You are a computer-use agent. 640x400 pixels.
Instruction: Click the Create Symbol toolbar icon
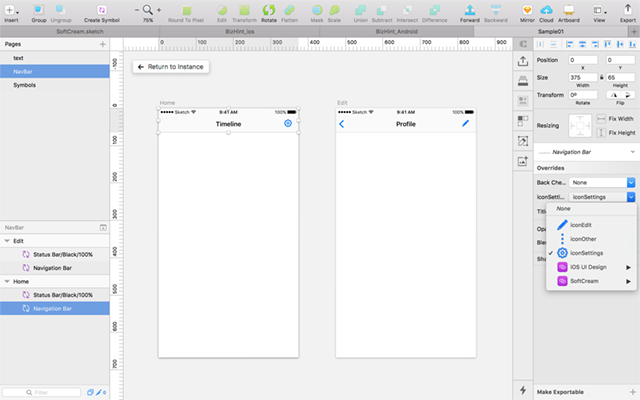click(x=102, y=9)
